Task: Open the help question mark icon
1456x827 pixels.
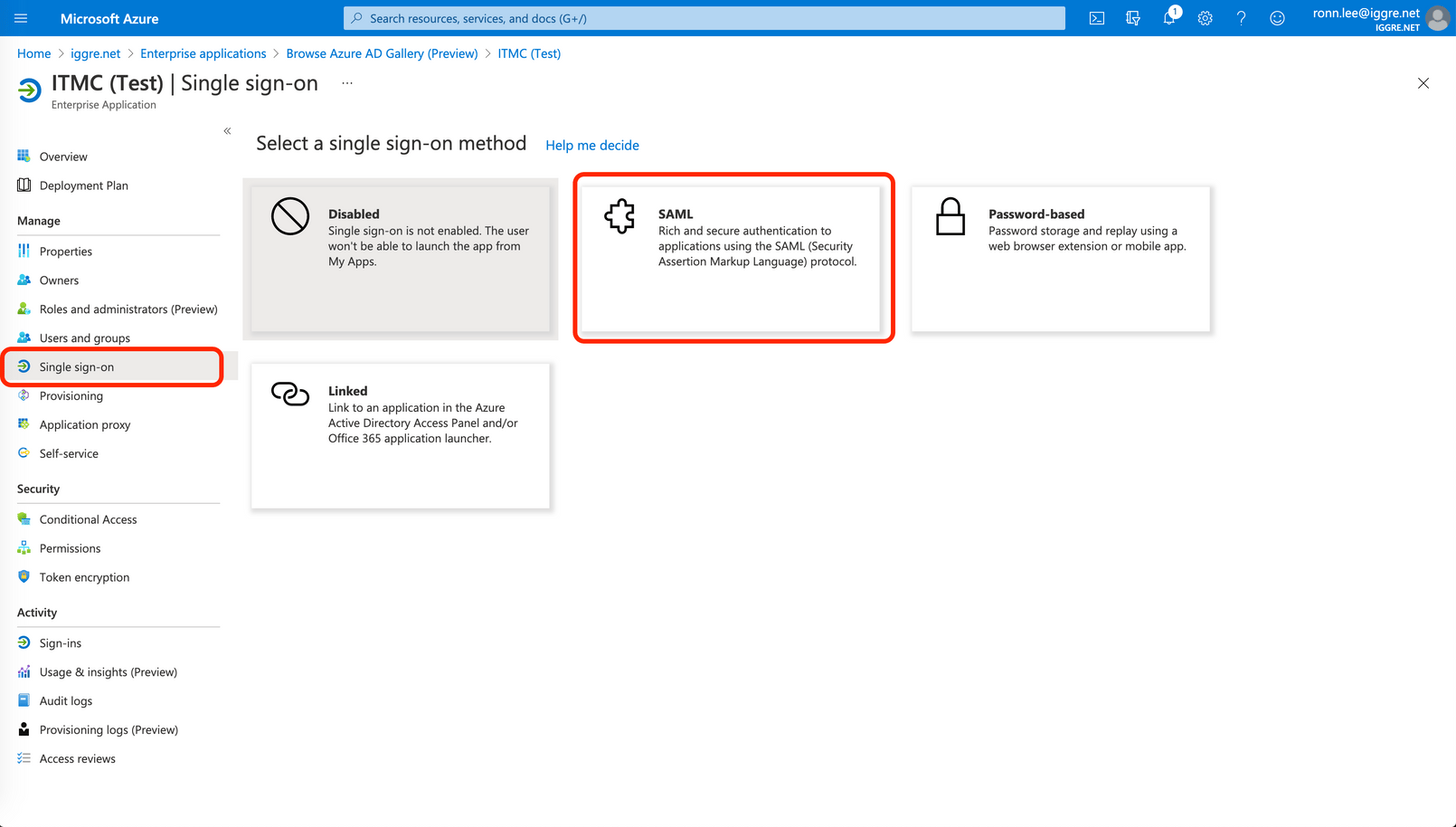Action: [1242, 18]
